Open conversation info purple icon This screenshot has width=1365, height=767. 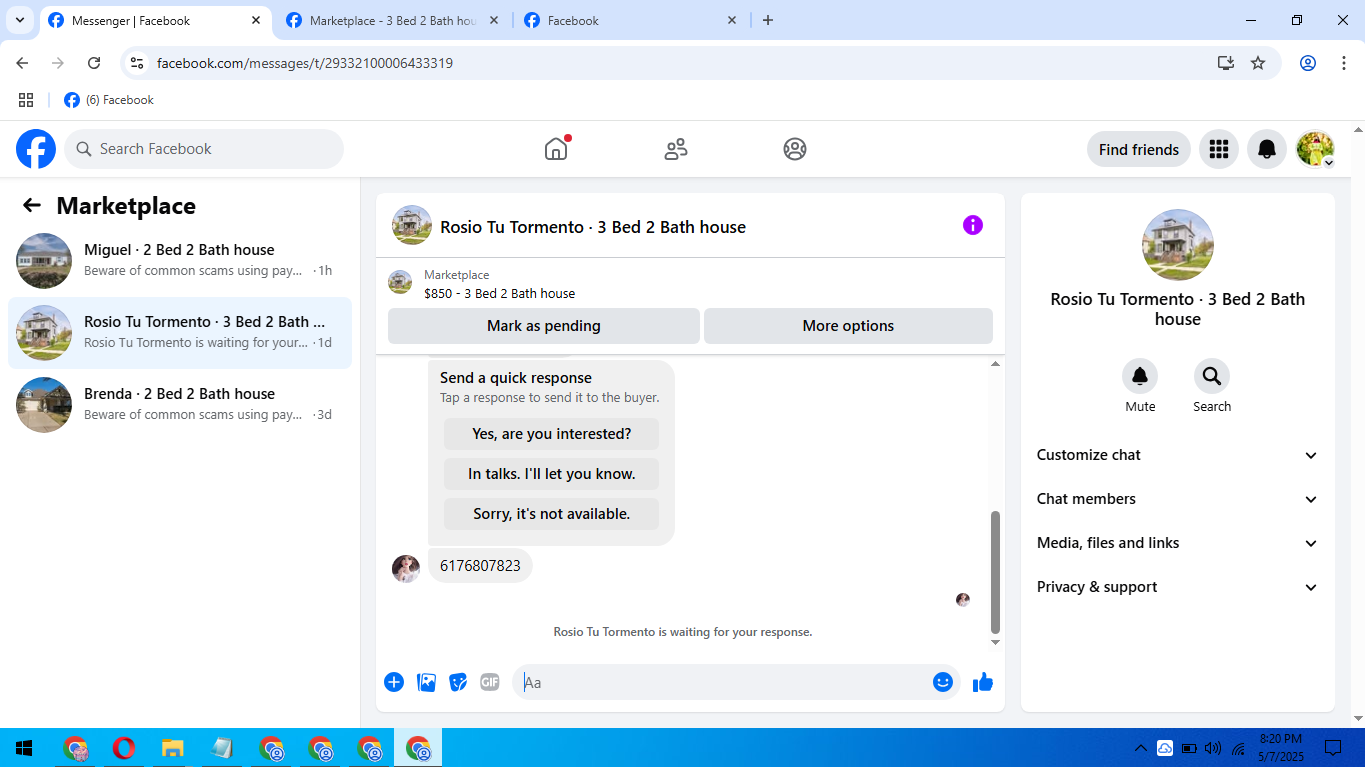973,225
